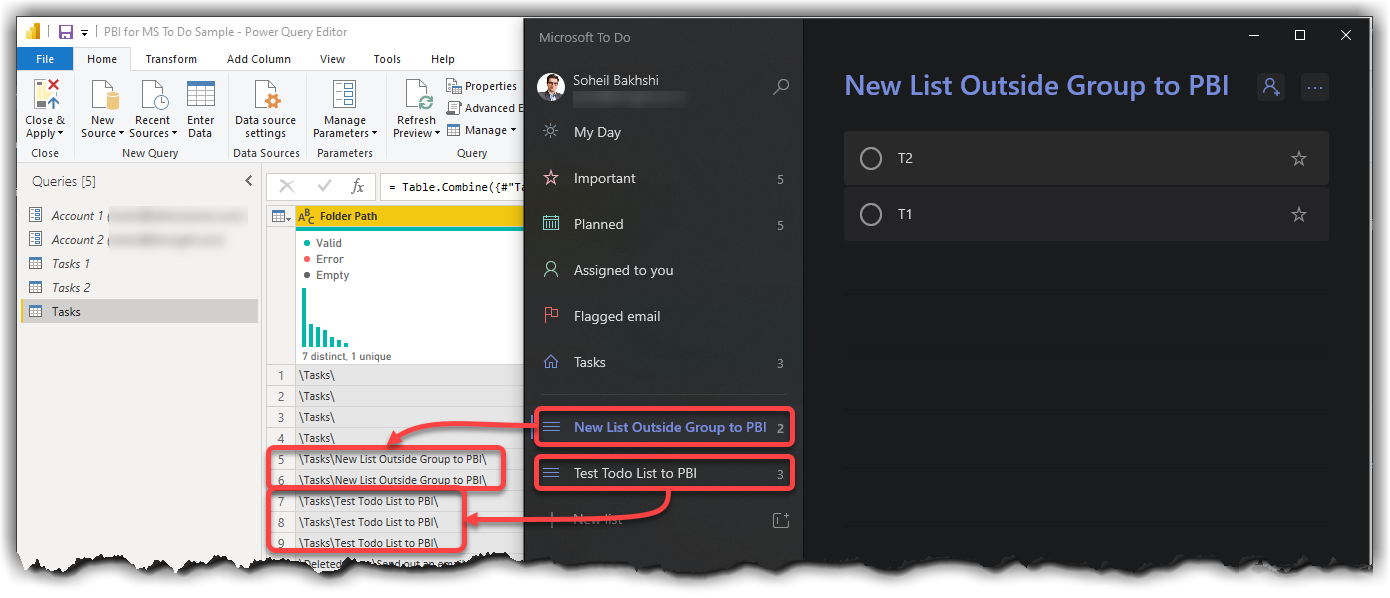Click share list icon beside list title

click(1271, 87)
